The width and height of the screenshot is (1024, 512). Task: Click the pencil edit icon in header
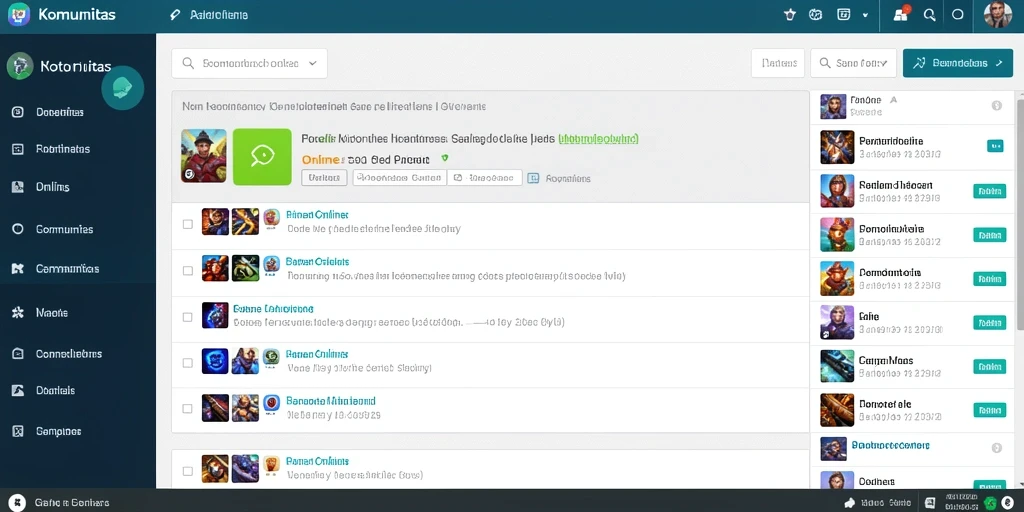[174, 15]
